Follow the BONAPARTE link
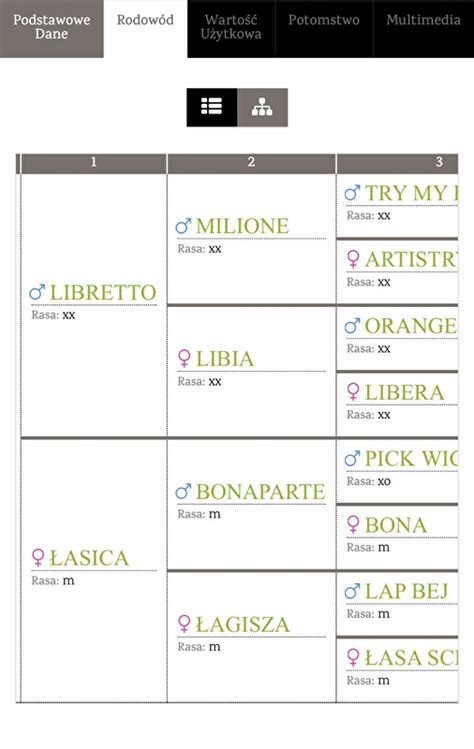 click(260, 492)
